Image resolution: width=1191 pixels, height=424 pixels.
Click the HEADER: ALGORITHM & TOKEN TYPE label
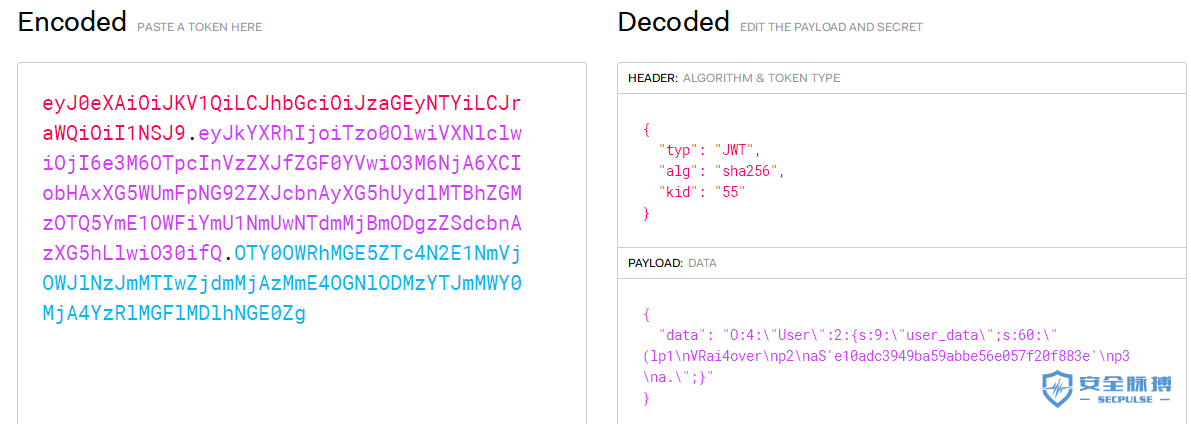coord(734,78)
